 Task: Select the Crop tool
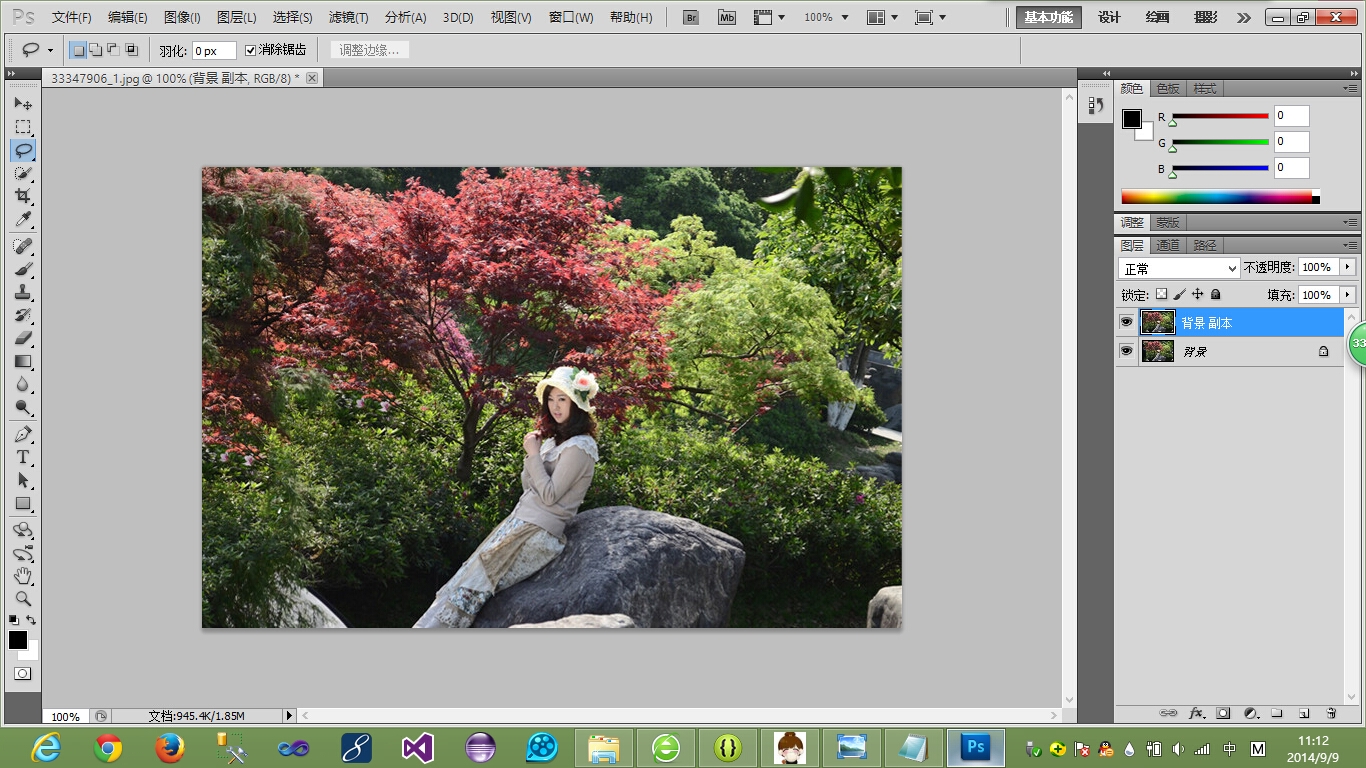[x=23, y=196]
